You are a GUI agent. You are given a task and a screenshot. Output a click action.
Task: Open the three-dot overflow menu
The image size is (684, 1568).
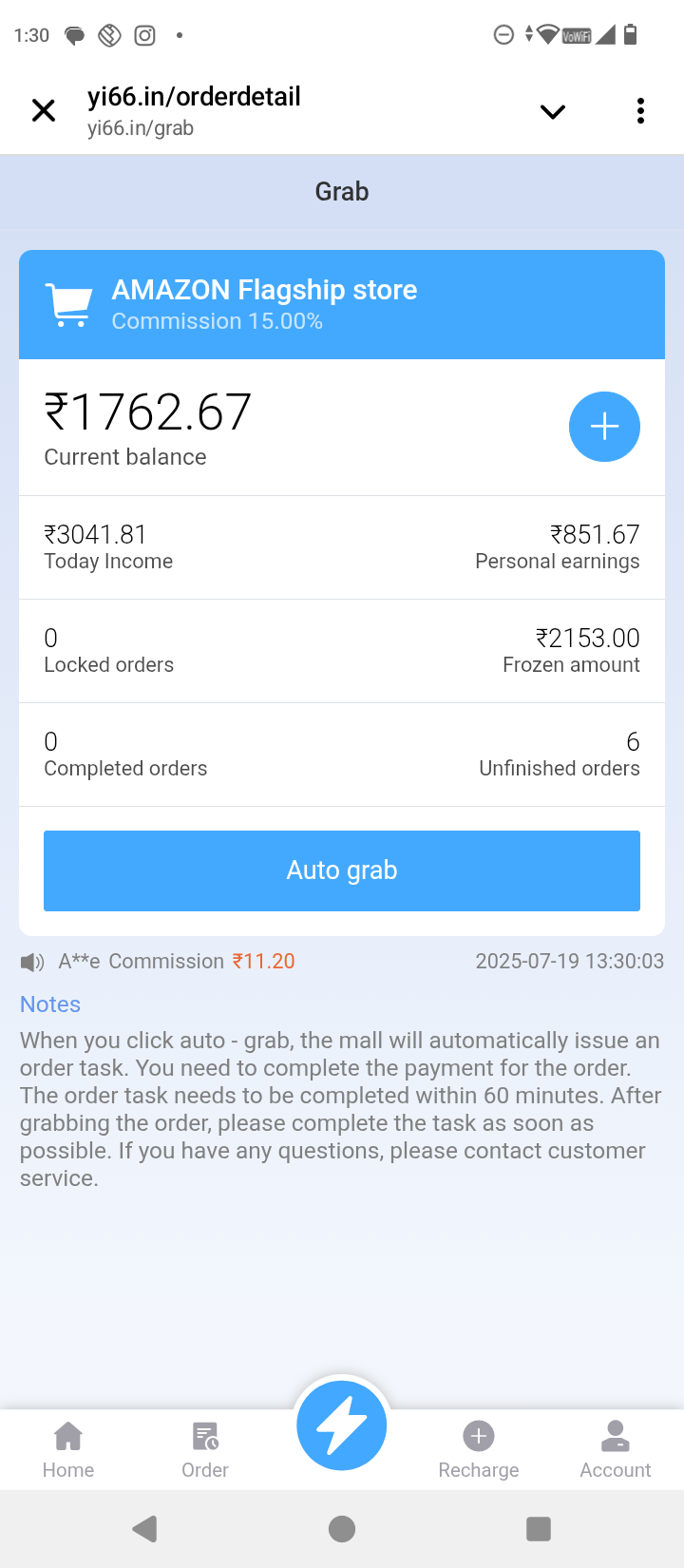[641, 111]
